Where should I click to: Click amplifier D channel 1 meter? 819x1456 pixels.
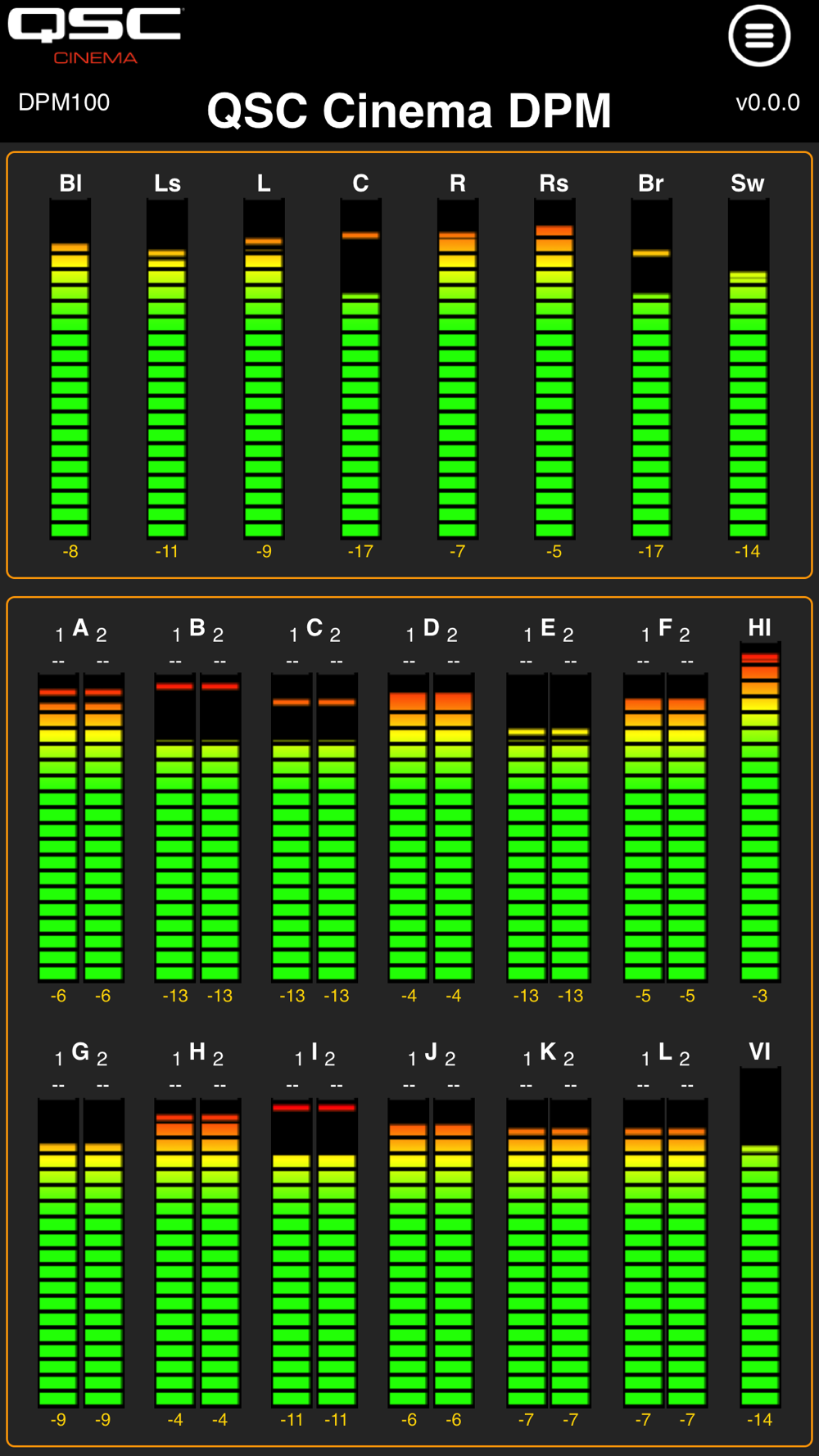pyautogui.click(x=409, y=827)
